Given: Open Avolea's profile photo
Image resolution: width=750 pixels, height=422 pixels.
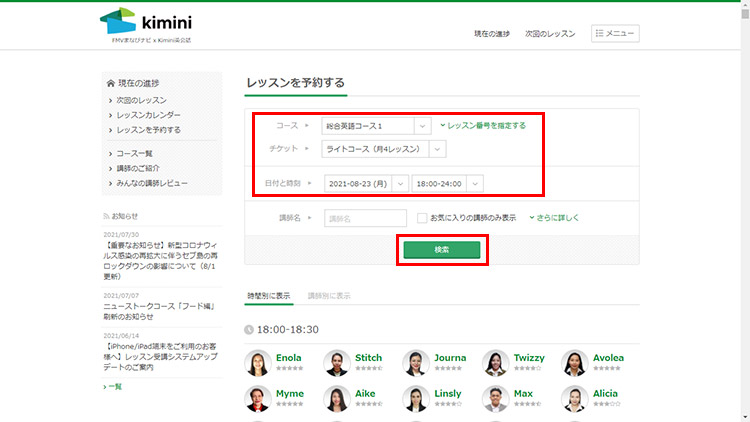Looking at the screenshot, I should [x=574, y=362].
